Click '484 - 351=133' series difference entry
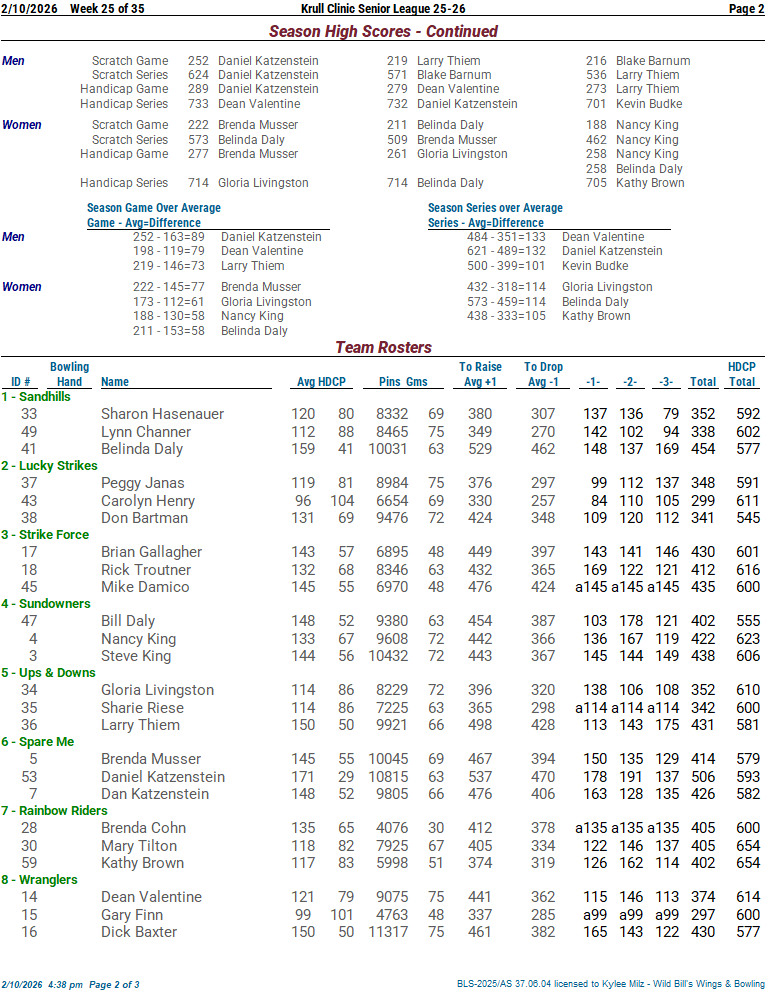 click(506, 237)
